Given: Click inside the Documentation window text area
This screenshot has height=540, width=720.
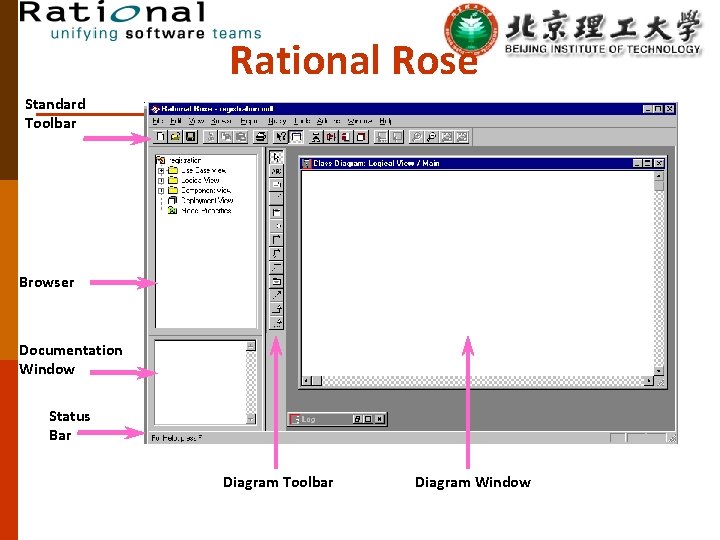Looking at the screenshot, I should coord(201,382).
